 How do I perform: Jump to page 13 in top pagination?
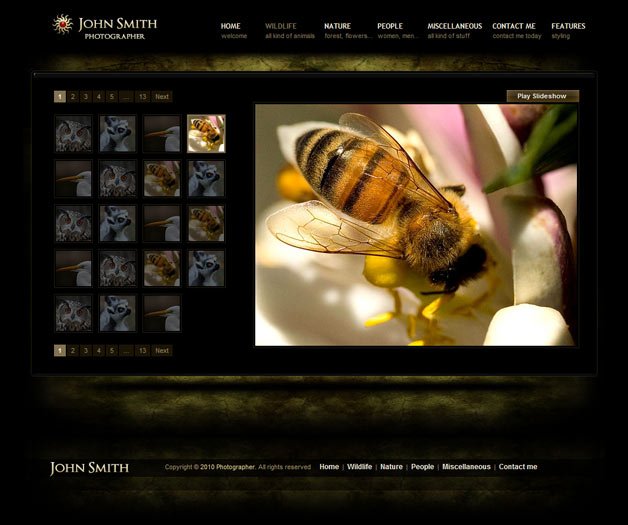(143, 97)
